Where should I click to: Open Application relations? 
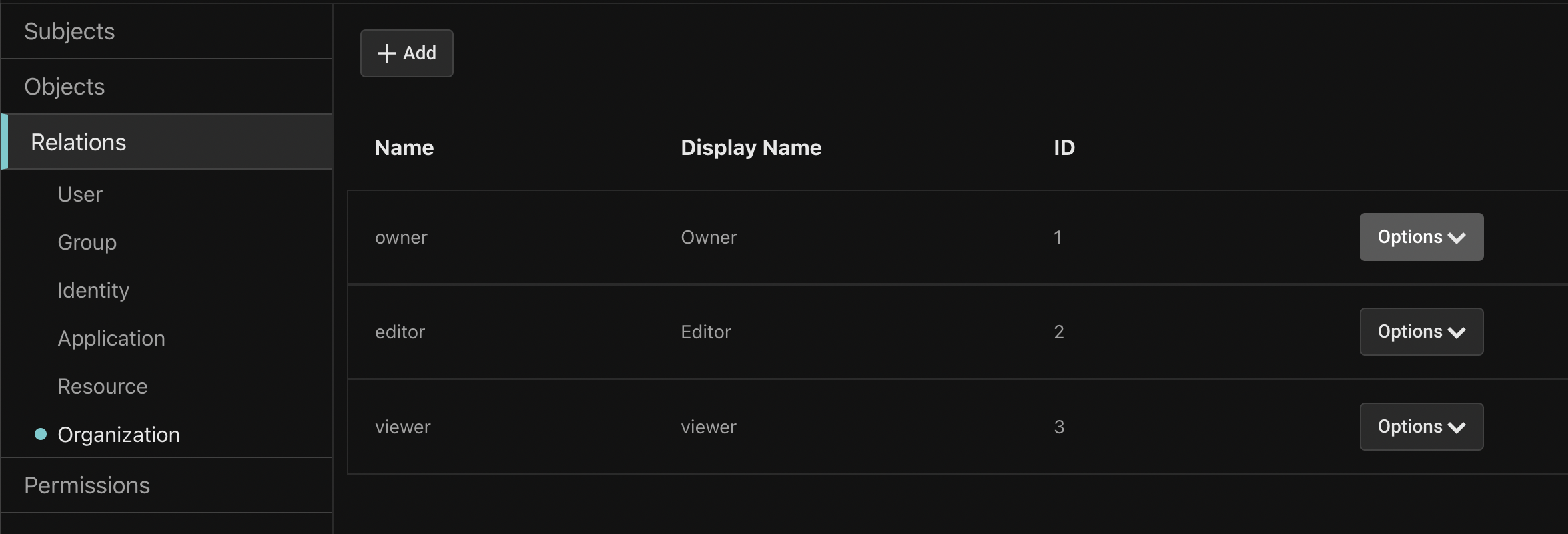pyautogui.click(x=111, y=338)
